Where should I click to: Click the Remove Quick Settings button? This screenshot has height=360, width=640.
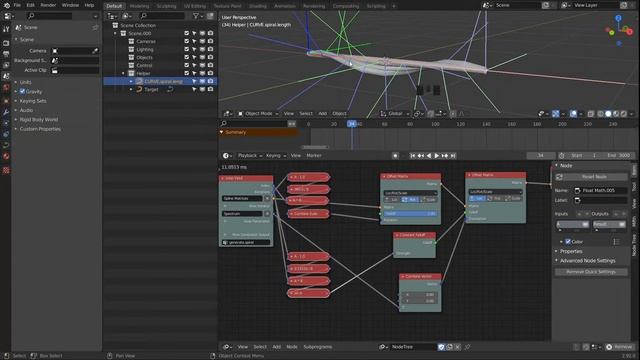pyautogui.click(x=591, y=272)
